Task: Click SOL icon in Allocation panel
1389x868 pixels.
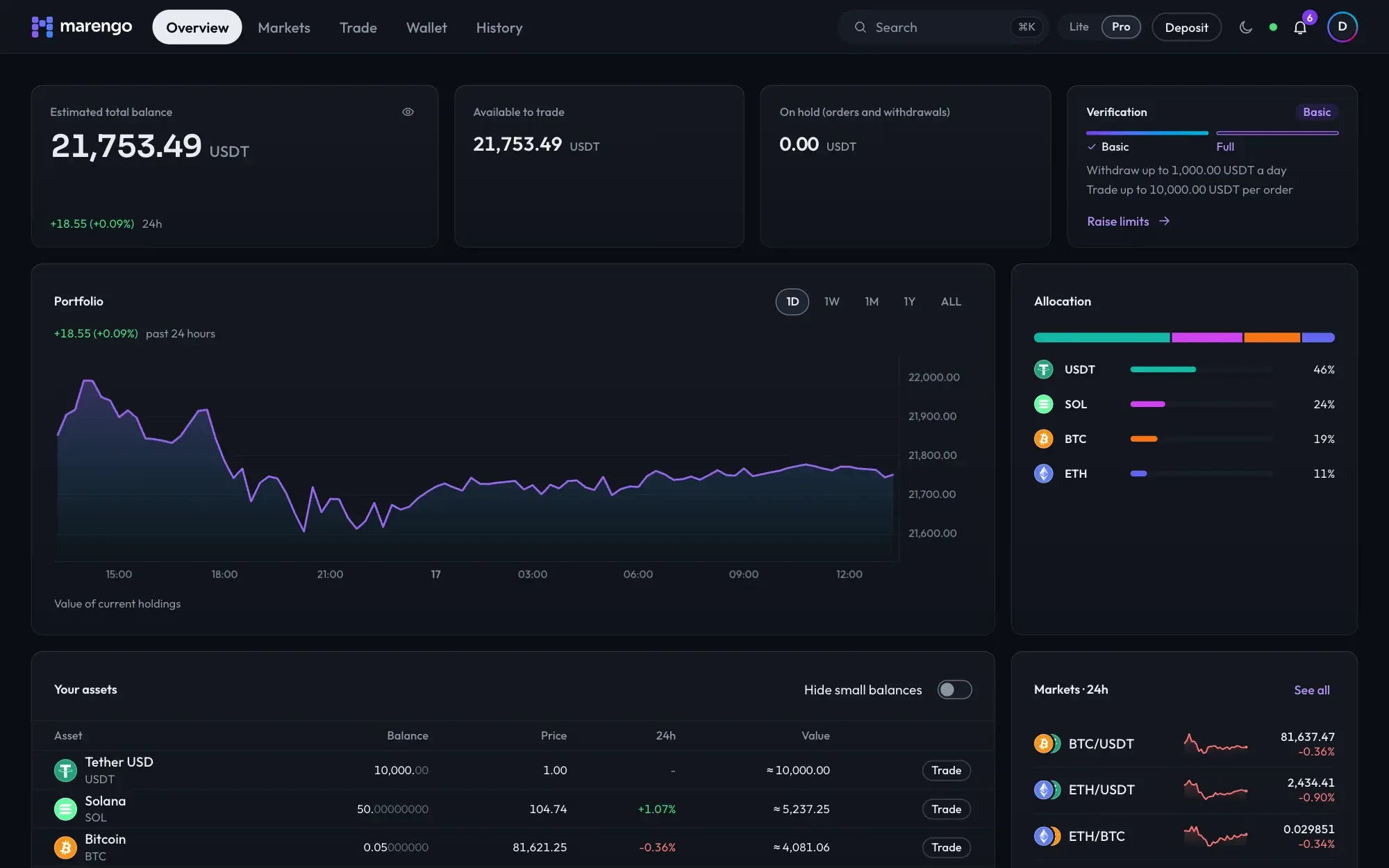Action: (x=1043, y=404)
